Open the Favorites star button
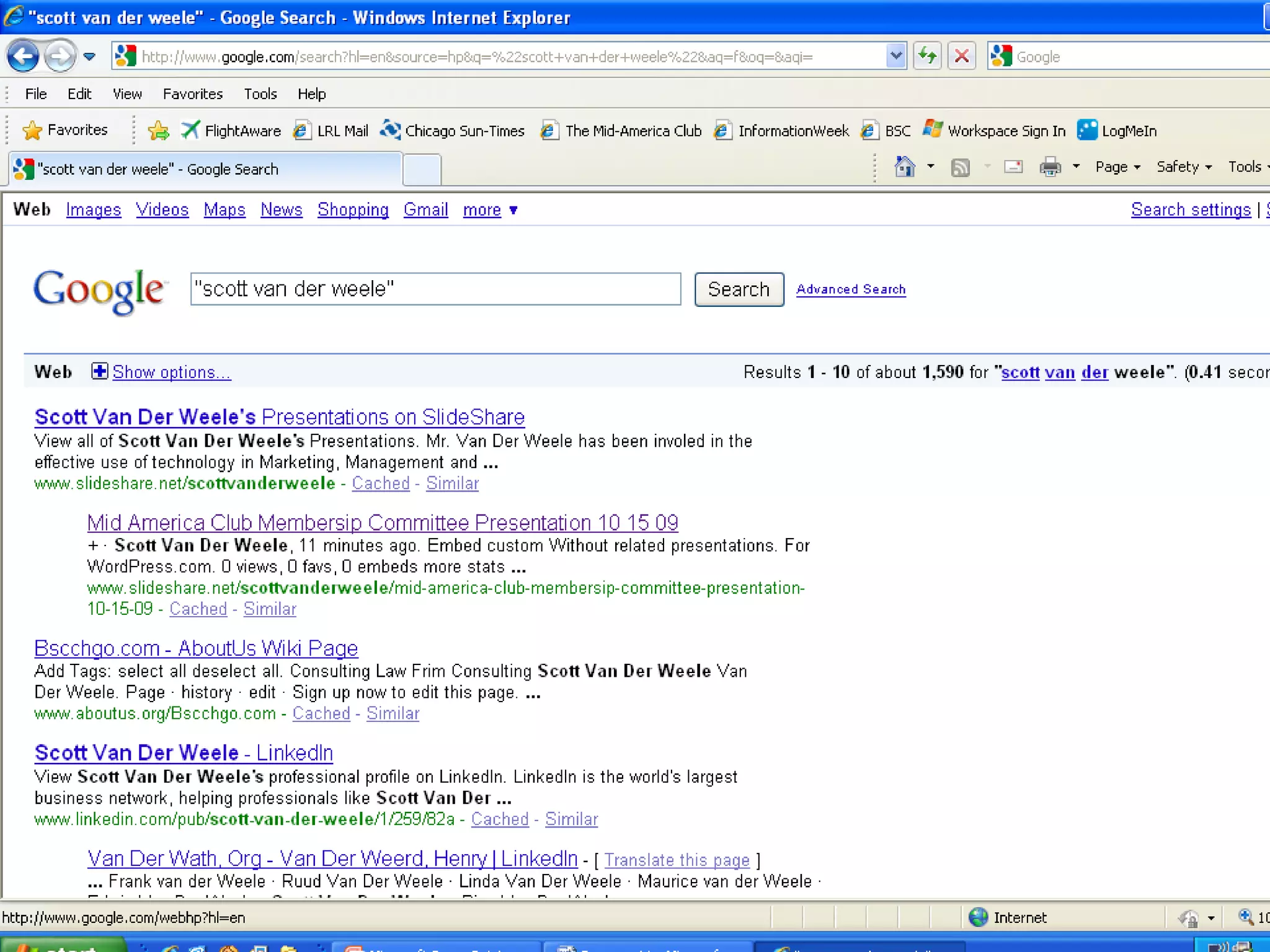Viewport: 1270px width, 952px height. pos(64,130)
